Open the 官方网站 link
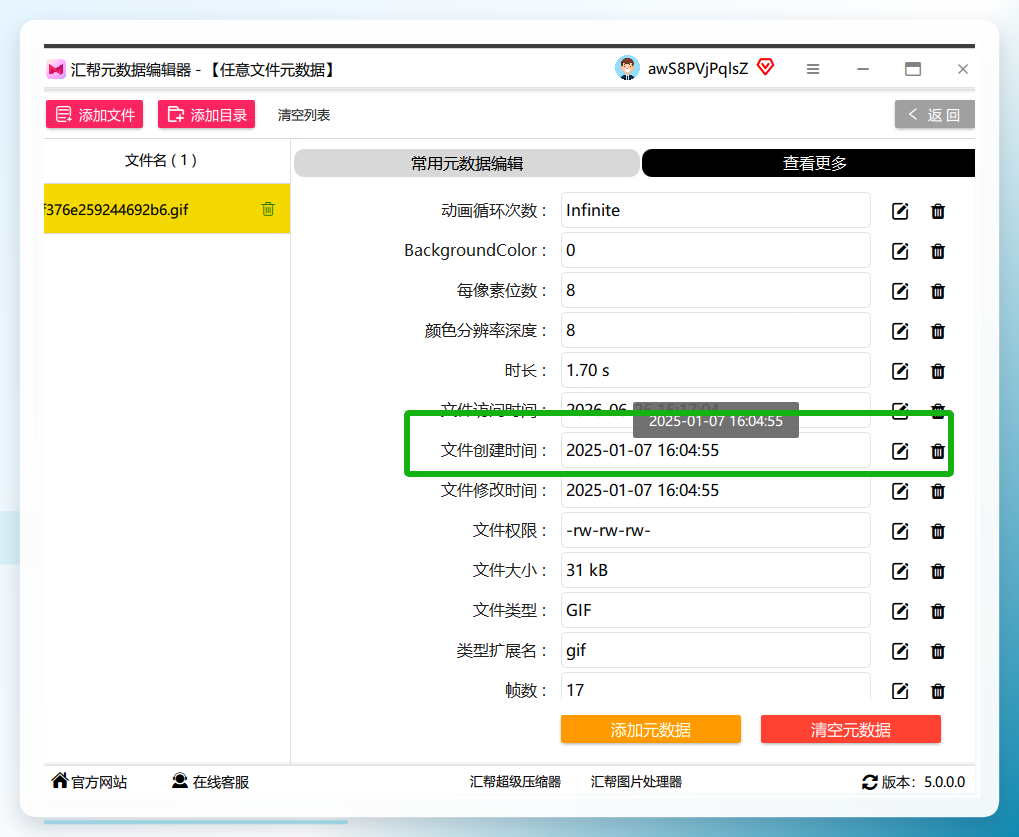1019x837 pixels. click(89, 782)
